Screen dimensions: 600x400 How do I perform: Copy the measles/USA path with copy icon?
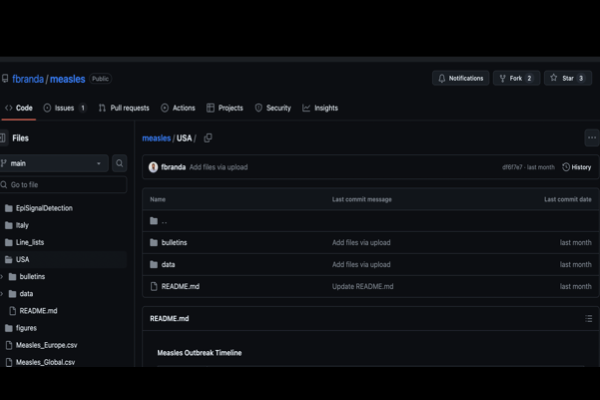[208, 138]
